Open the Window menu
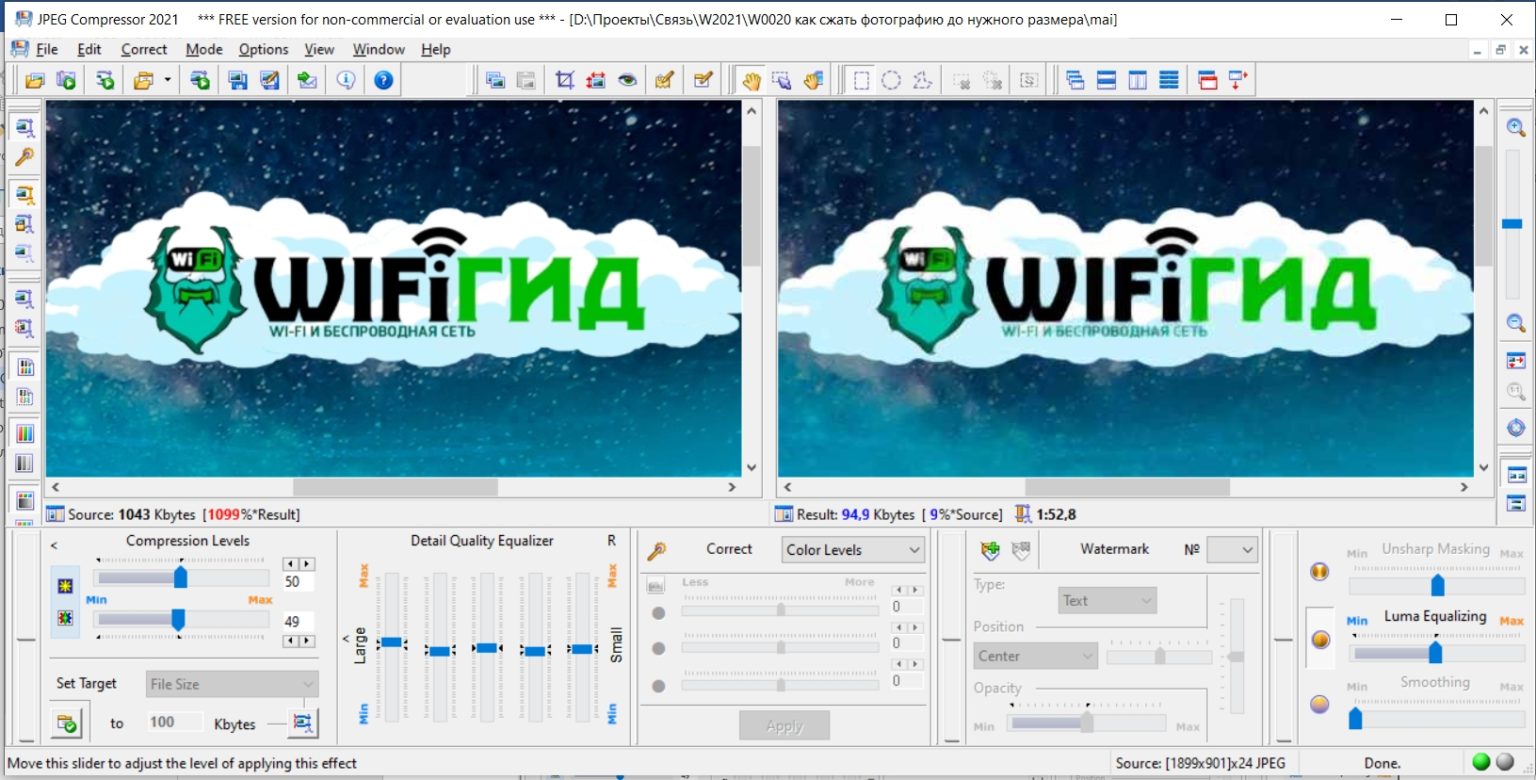Image resolution: width=1536 pixels, height=780 pixels. pos(379,49)
